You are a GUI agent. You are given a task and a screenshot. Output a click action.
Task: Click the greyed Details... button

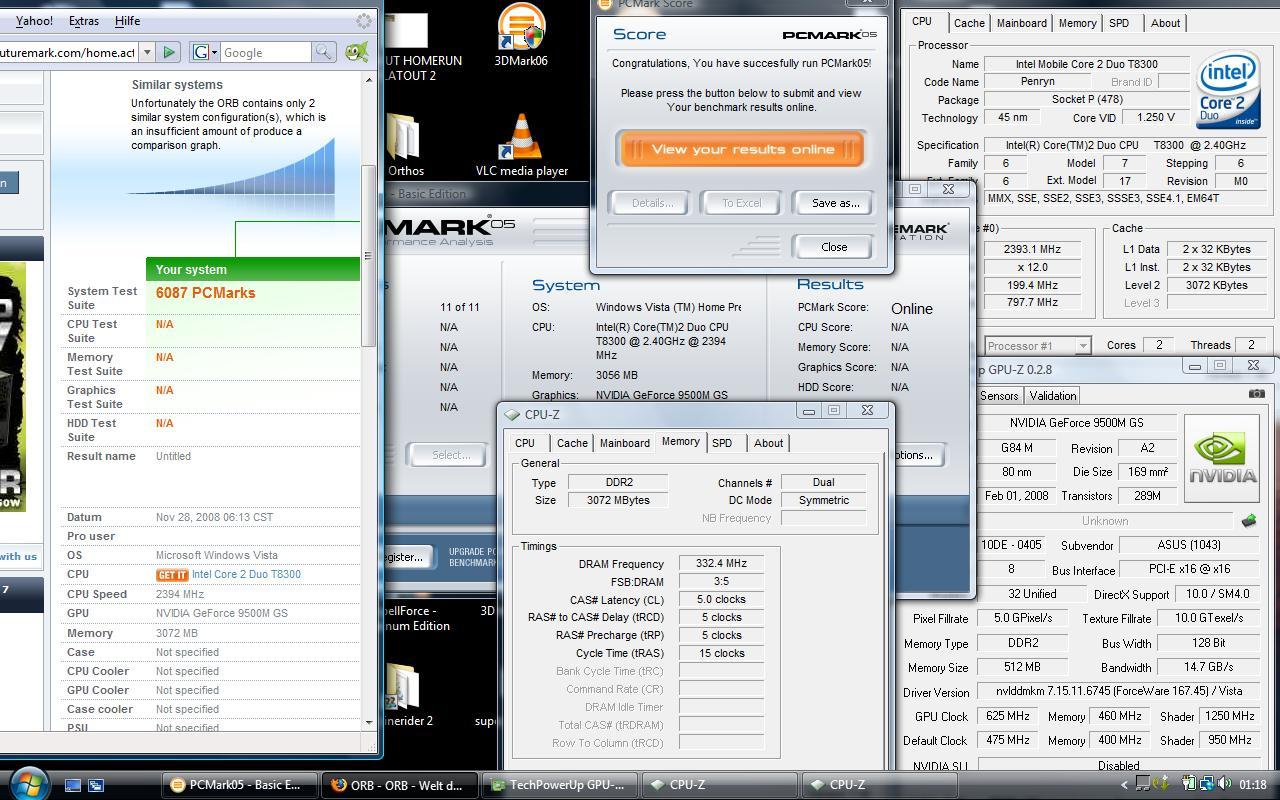click(x=651, y=203)
